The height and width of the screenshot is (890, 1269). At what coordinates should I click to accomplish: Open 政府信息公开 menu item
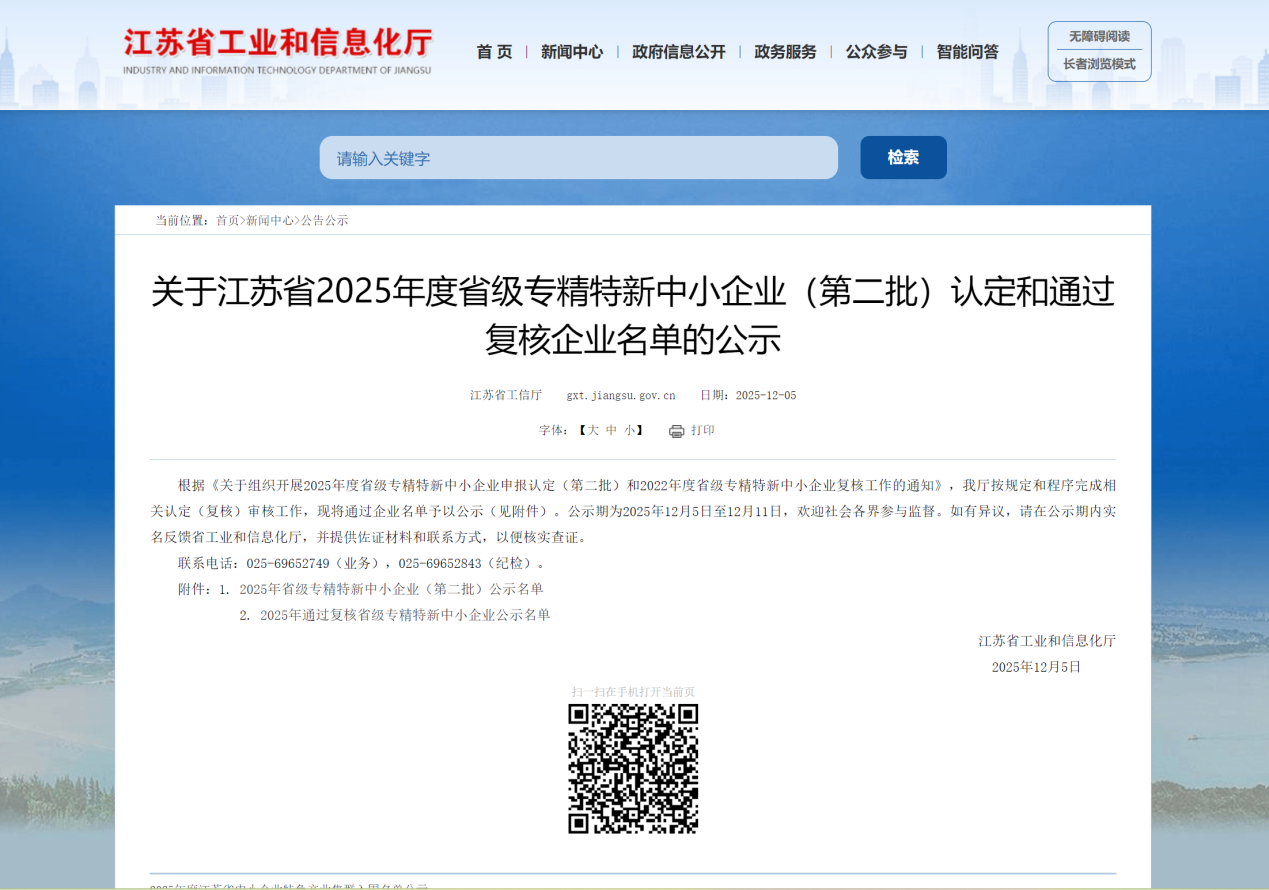[x=679, y=52]
